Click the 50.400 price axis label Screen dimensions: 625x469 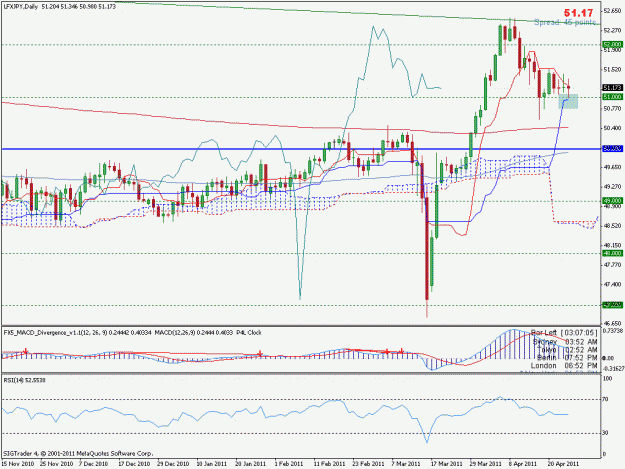pyautogui.click(x=613, y=128)
